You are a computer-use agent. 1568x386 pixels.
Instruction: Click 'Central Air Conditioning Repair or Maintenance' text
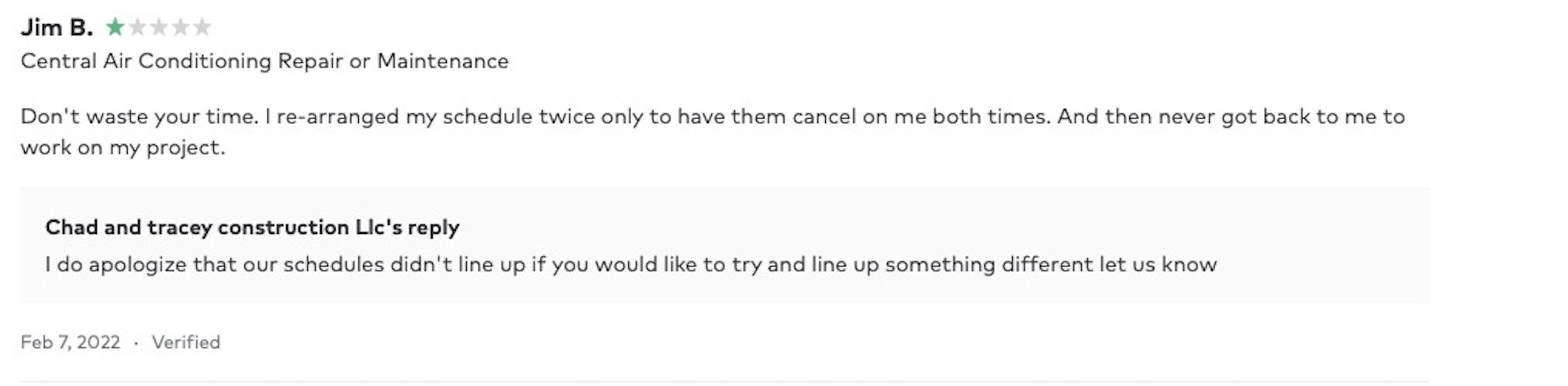(264, 61)
